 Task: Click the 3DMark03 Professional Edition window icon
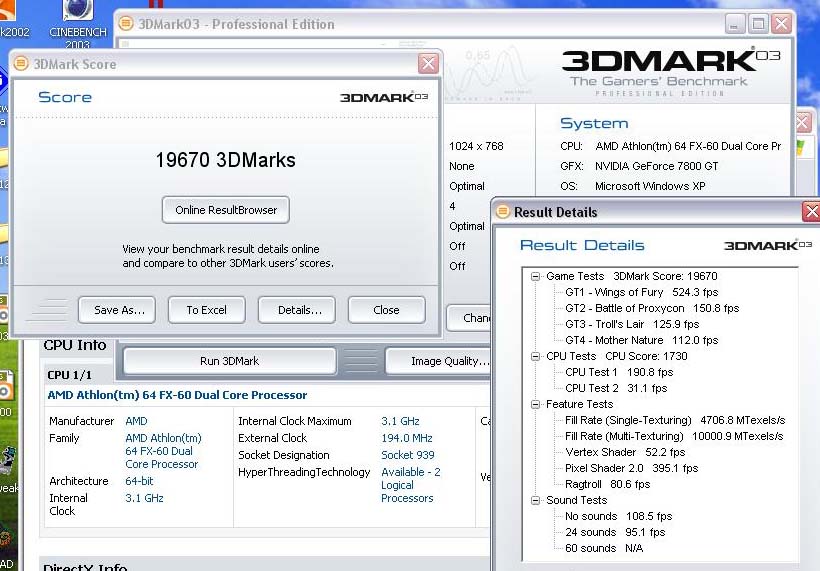pos(126,24)
